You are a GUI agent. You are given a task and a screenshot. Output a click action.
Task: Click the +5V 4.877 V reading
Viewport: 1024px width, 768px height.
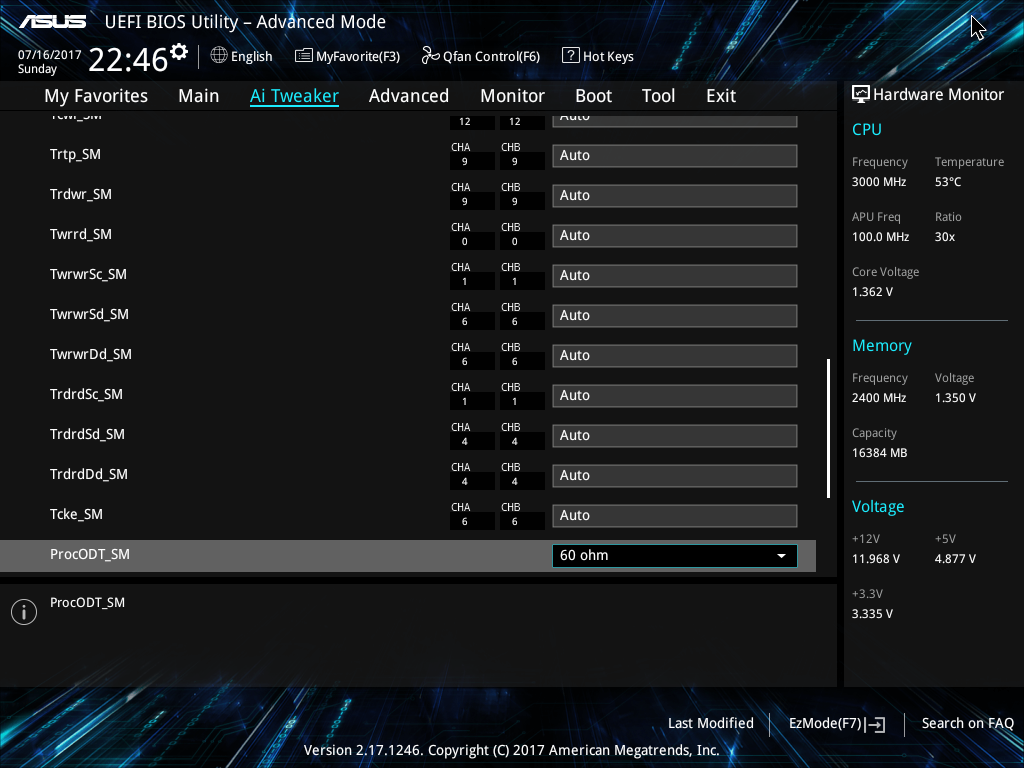tap(955, 559)
